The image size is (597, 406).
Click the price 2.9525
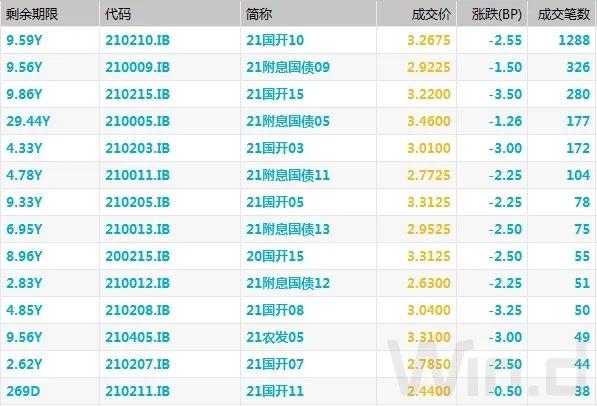[429, 230]
